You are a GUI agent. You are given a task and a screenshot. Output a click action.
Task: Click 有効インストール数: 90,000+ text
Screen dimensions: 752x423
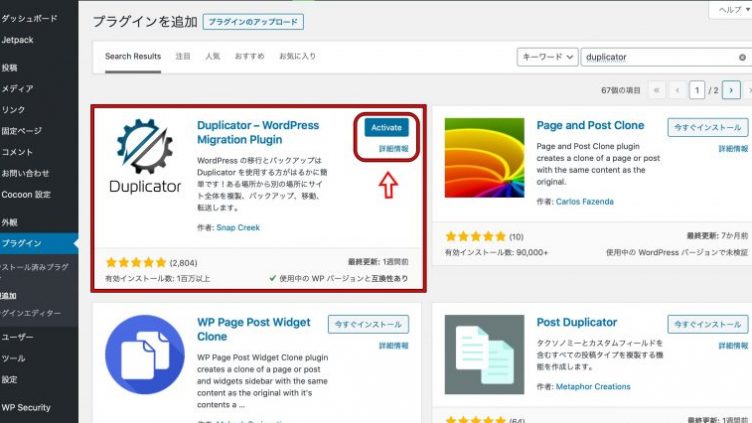[x=496, y=252]
